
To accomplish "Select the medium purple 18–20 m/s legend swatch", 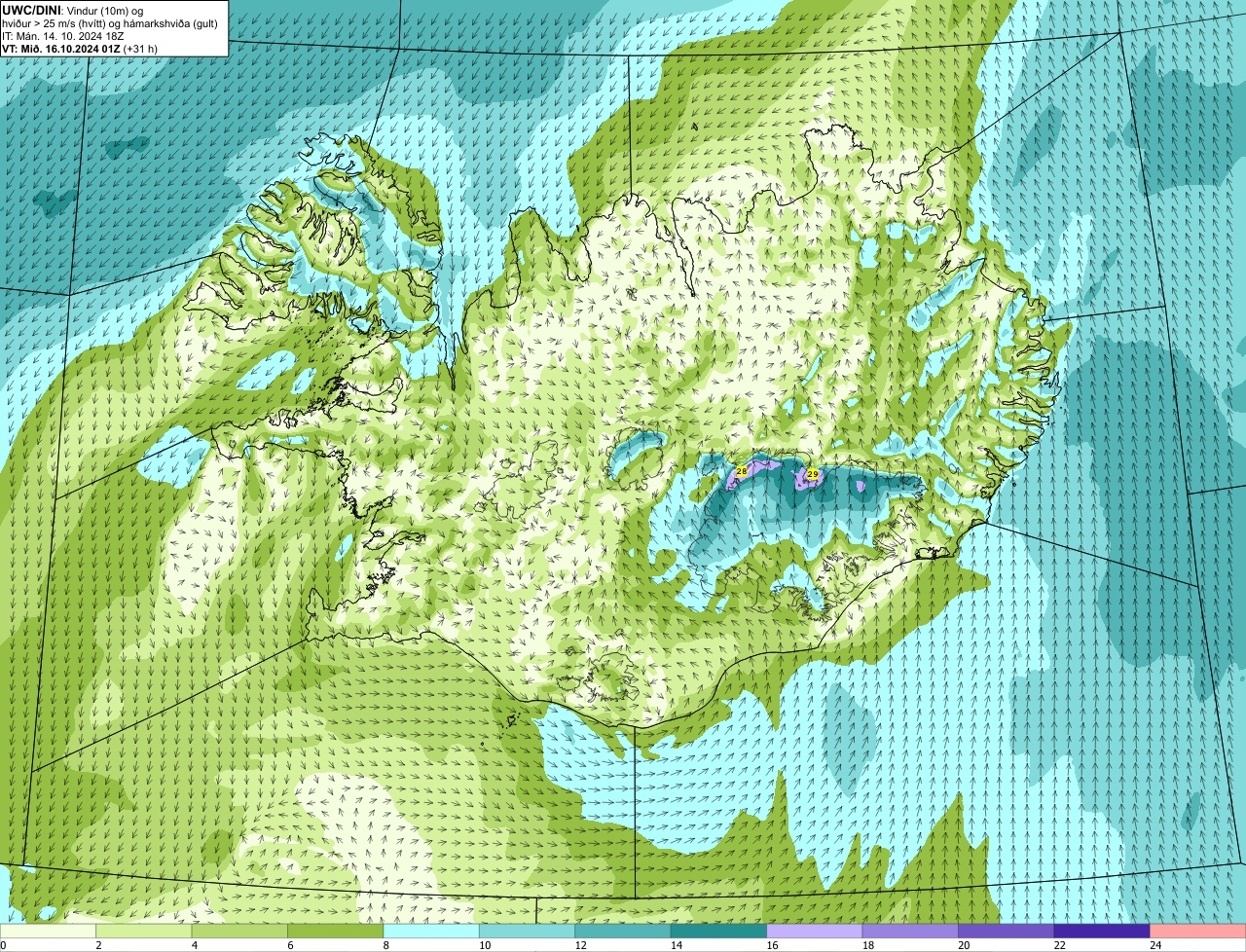I will (x=910, y=932).
